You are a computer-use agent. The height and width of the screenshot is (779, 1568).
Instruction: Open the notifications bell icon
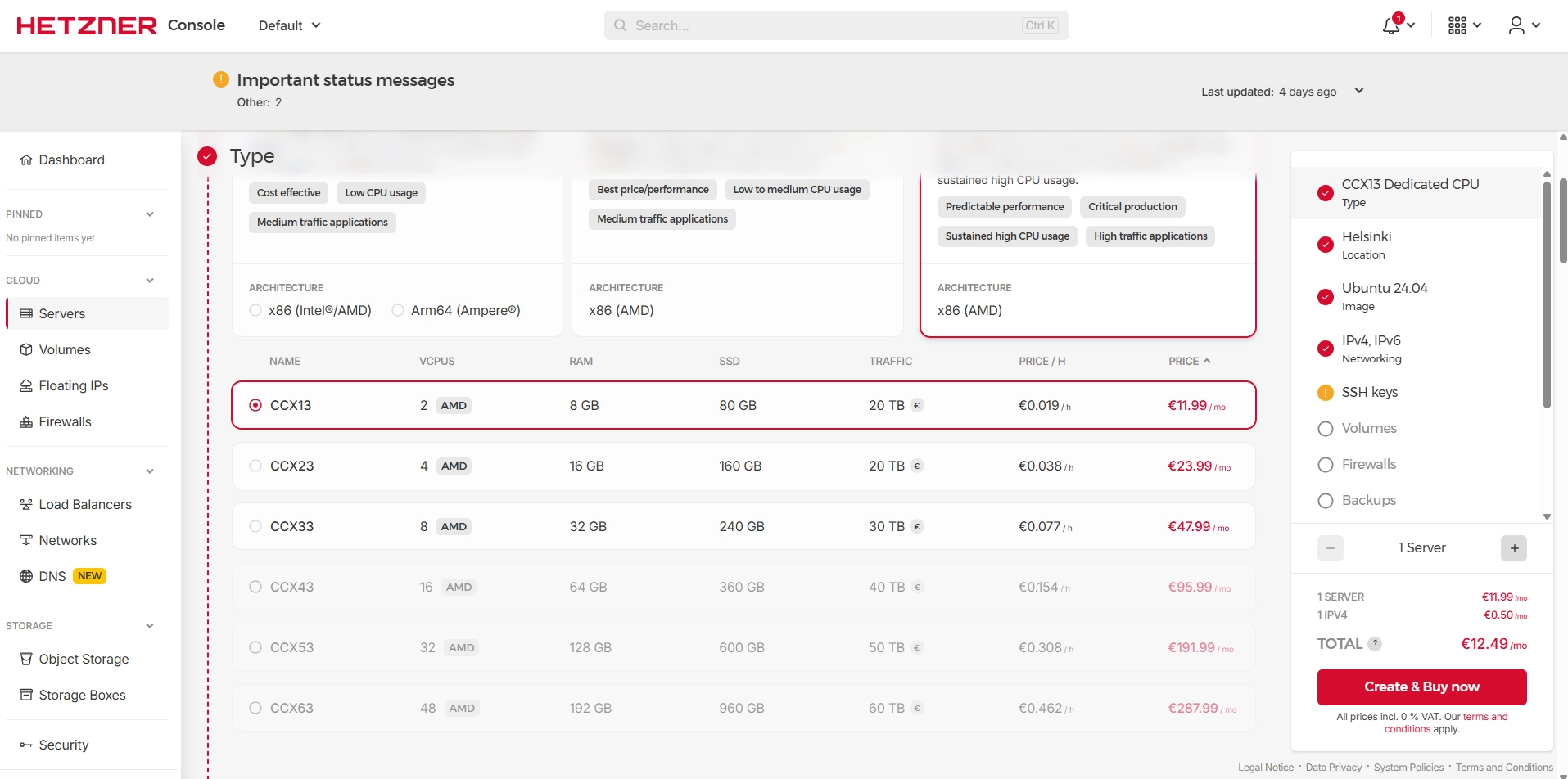[1391, 25]
